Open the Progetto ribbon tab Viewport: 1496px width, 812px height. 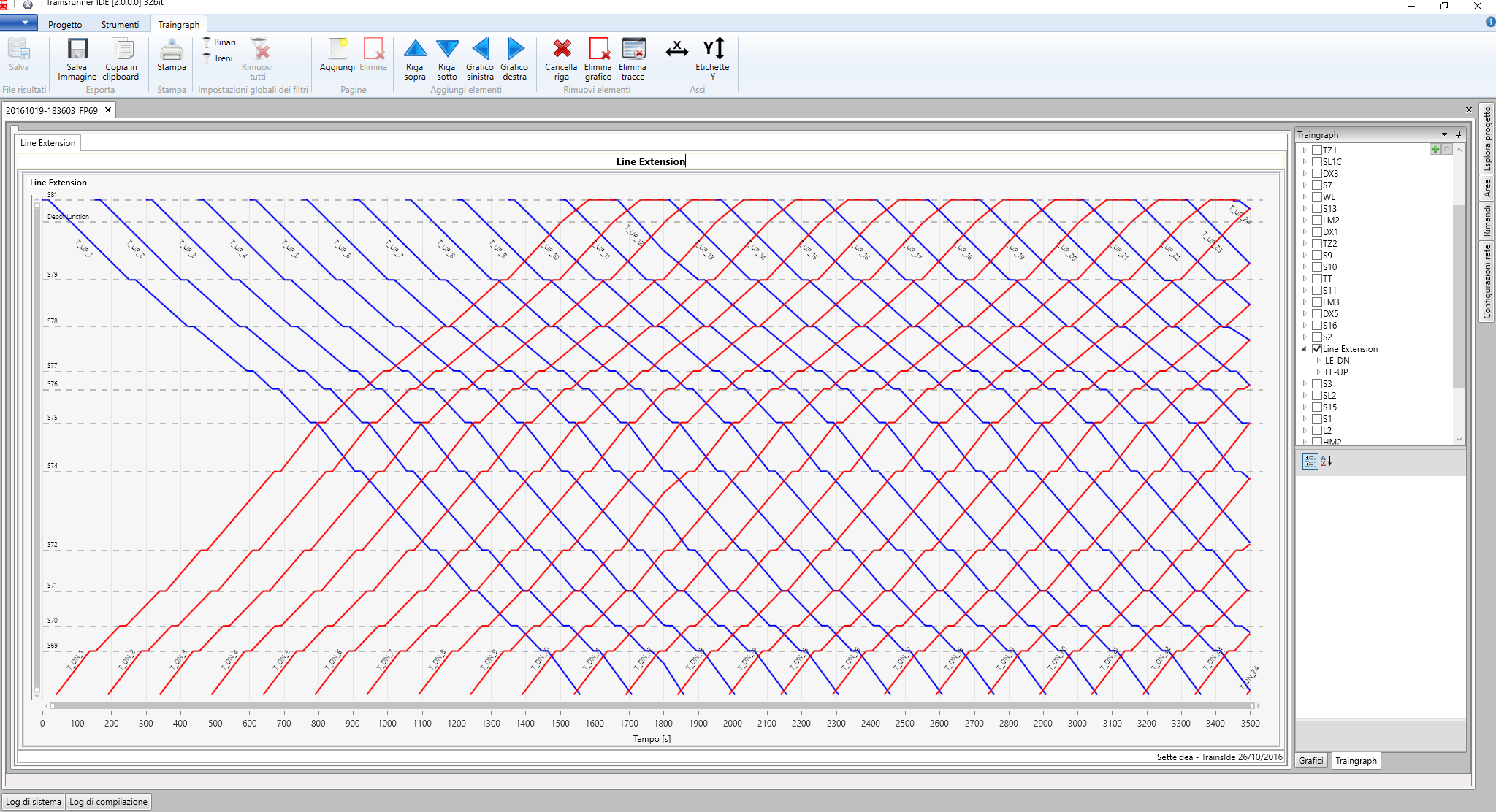tap(65, 24)
